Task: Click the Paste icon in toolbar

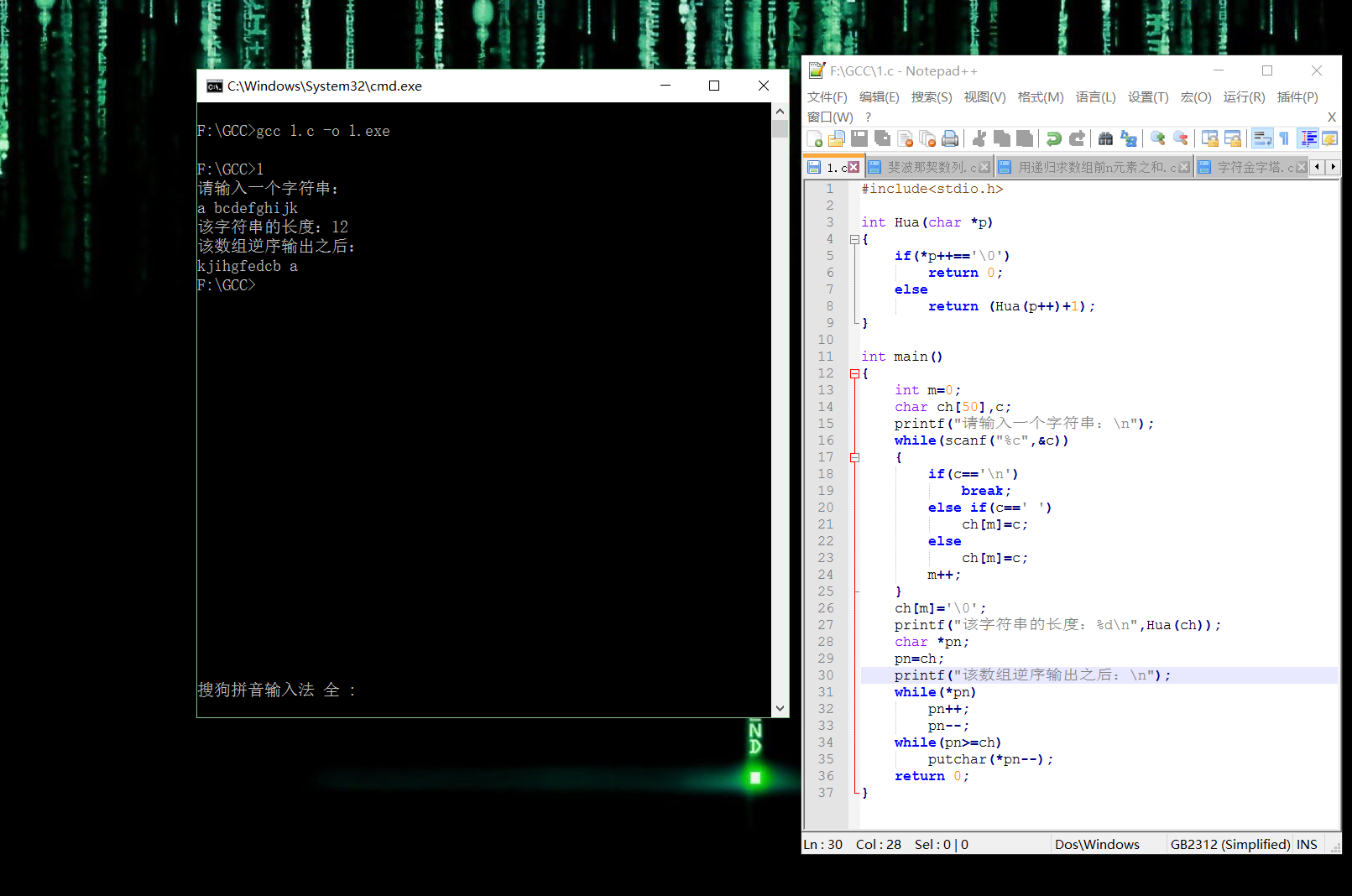Action: click(x=1025, y=139)
